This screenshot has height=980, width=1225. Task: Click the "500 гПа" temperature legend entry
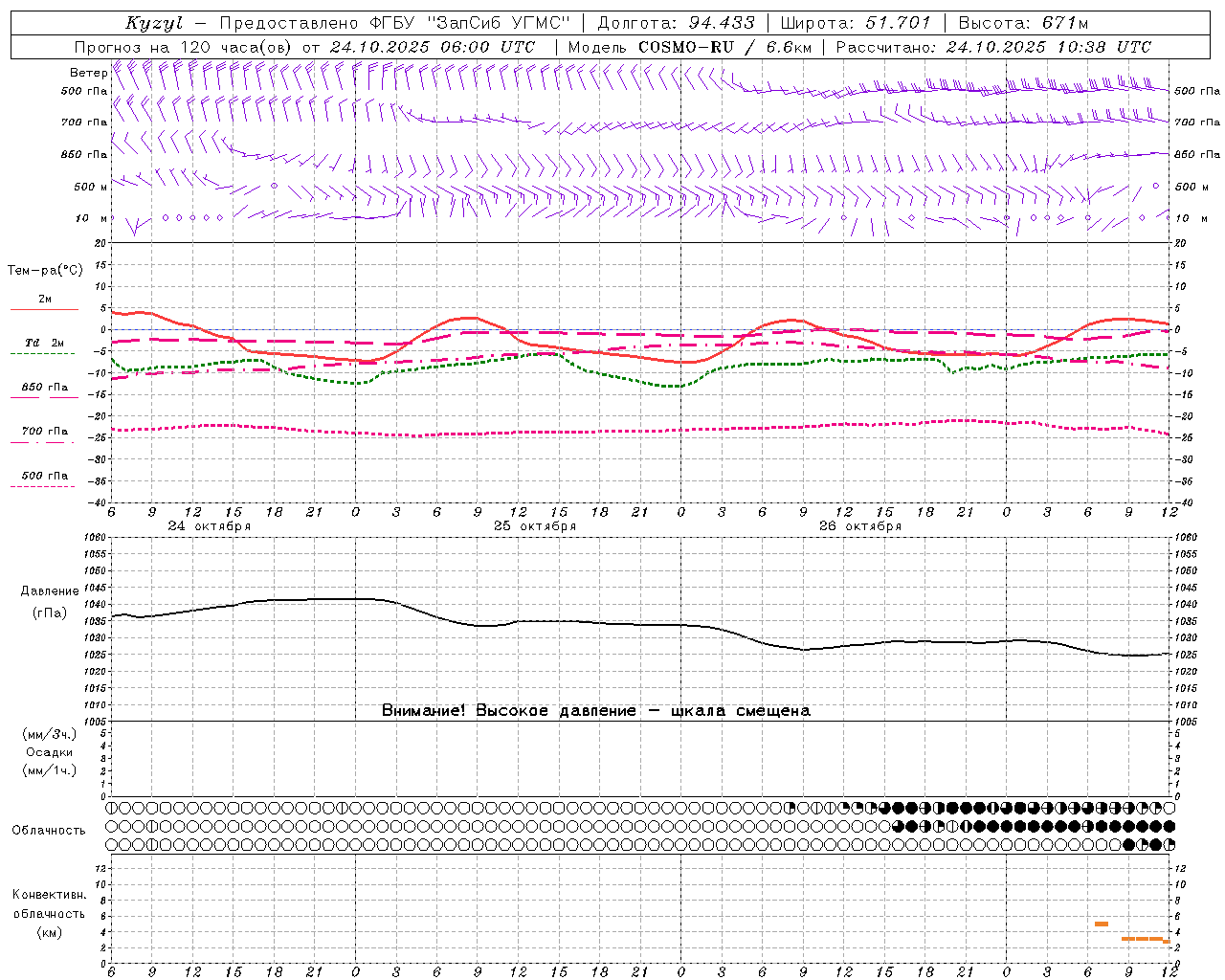[x=44, y=476]
